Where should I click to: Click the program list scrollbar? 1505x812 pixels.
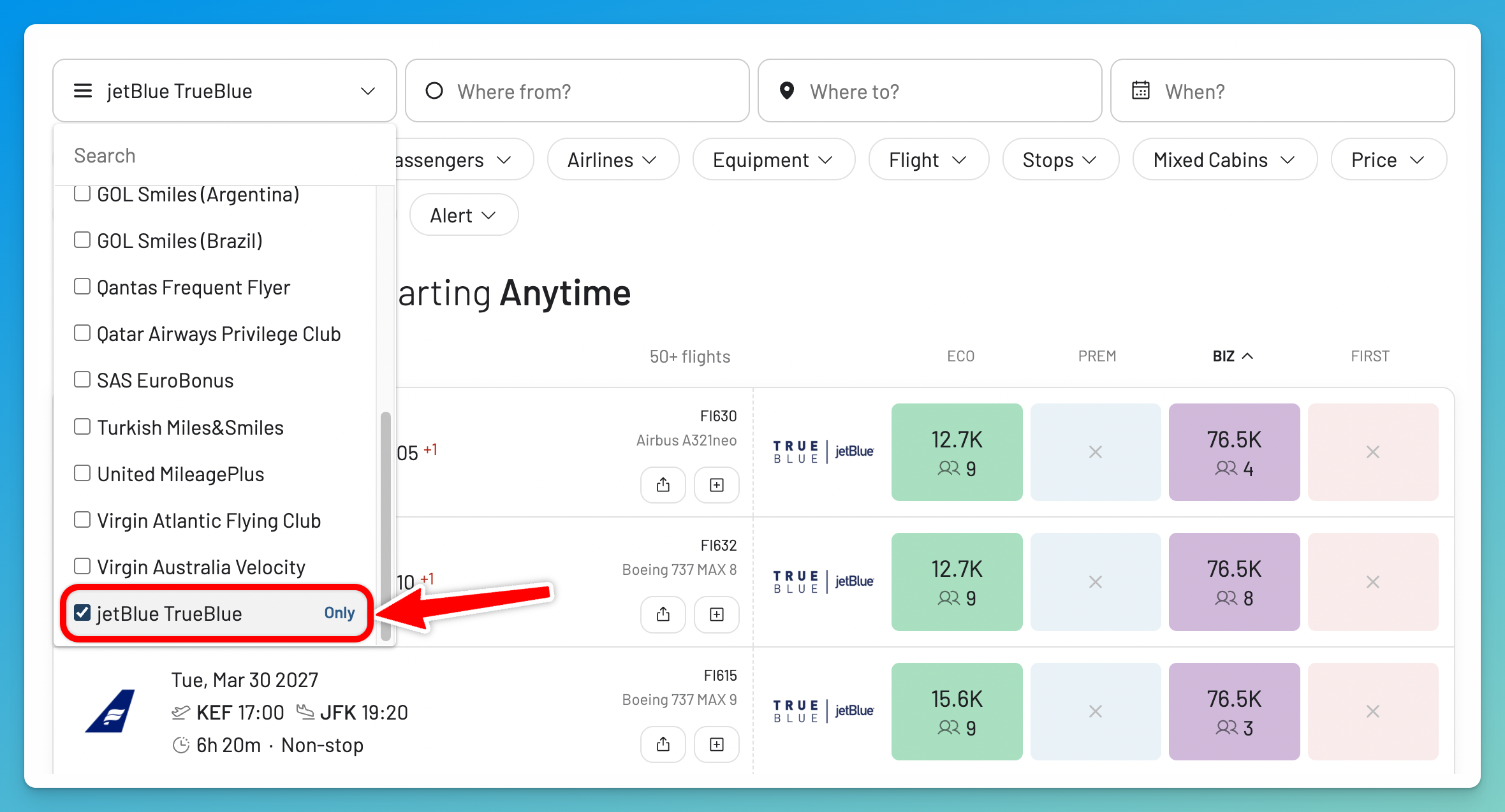[385, 526]
